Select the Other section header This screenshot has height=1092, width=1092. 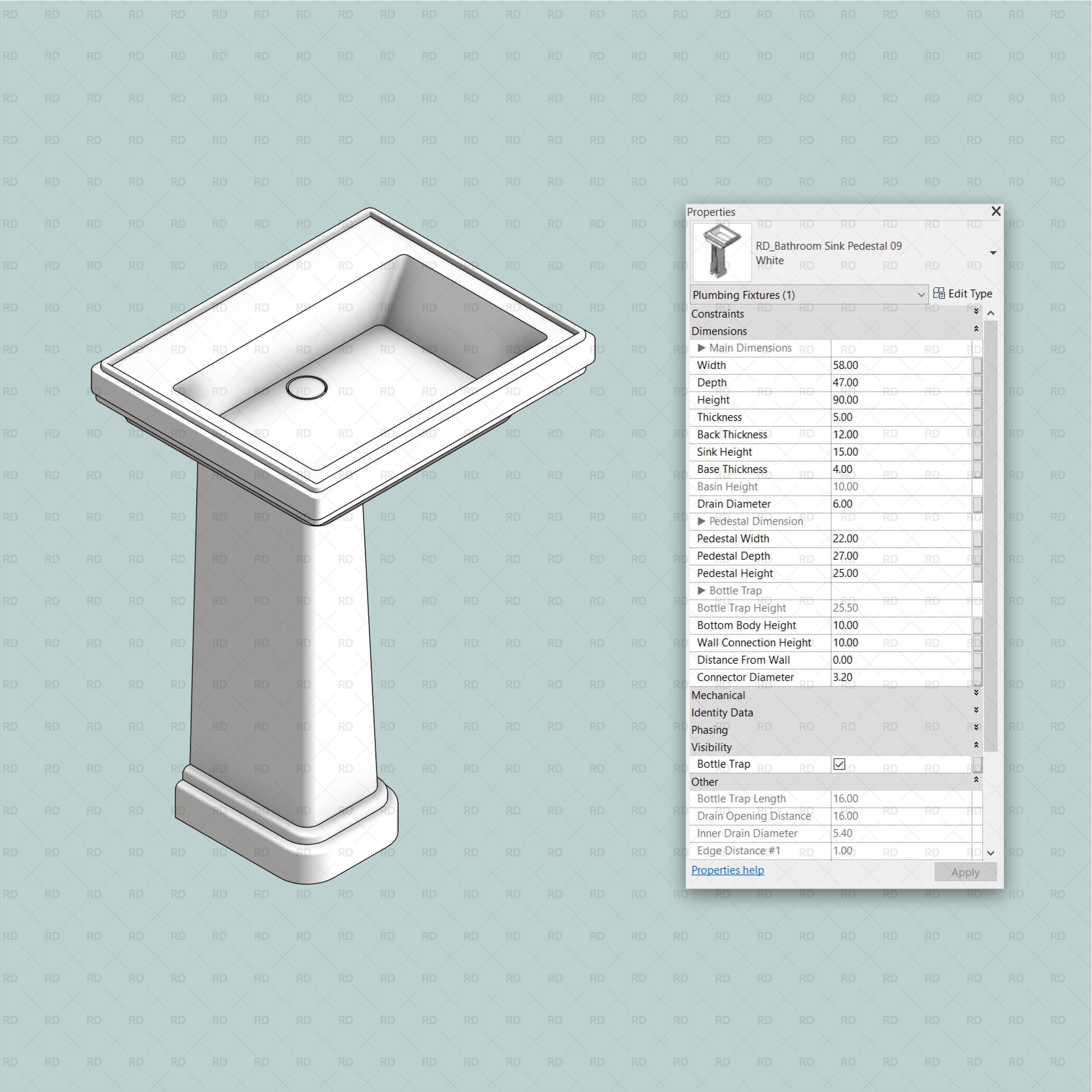[x=705, y=782]
